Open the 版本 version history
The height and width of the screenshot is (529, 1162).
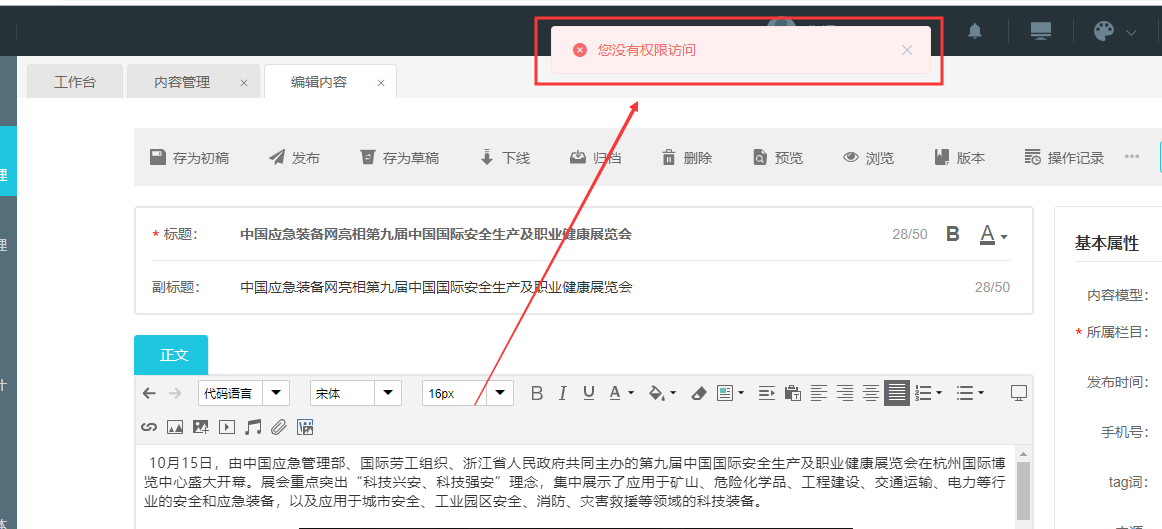click(960, 157)
